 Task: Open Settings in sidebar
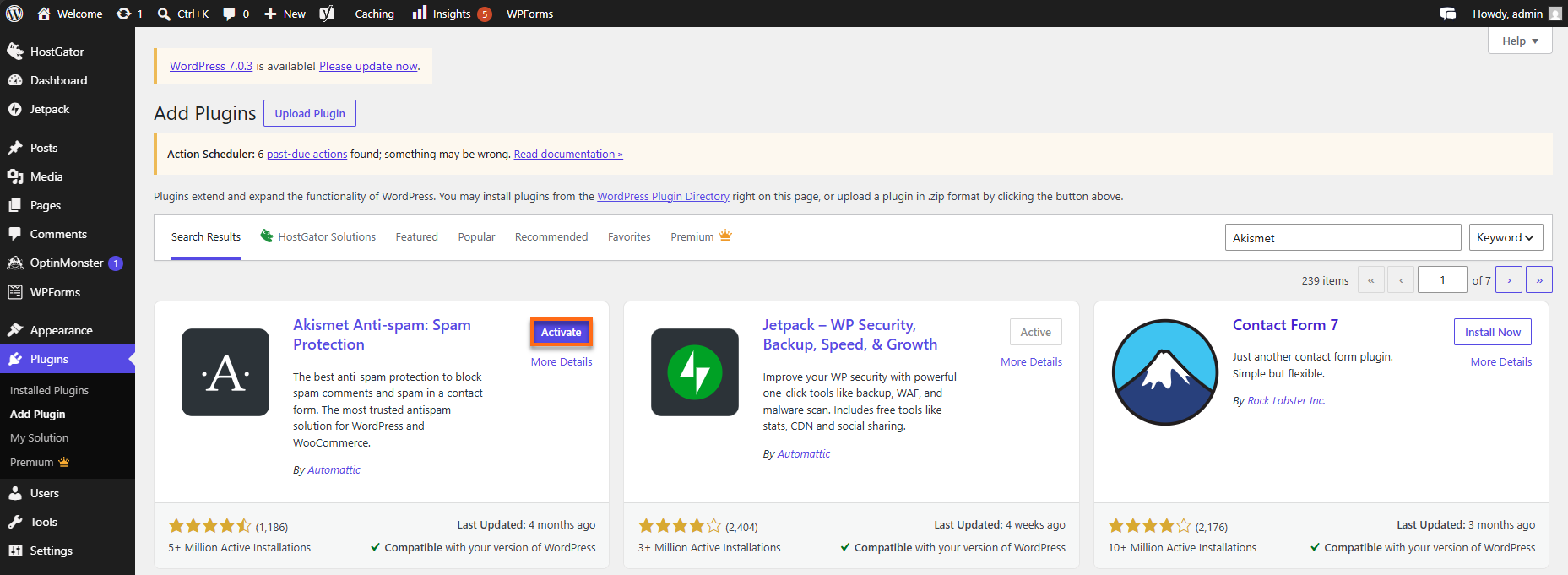click(68, 551)
